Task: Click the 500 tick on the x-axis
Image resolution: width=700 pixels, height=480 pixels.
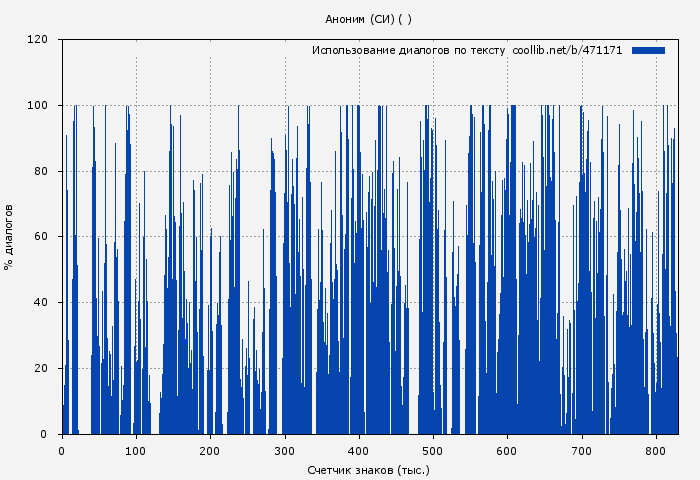Action: [x=433, y=451]
